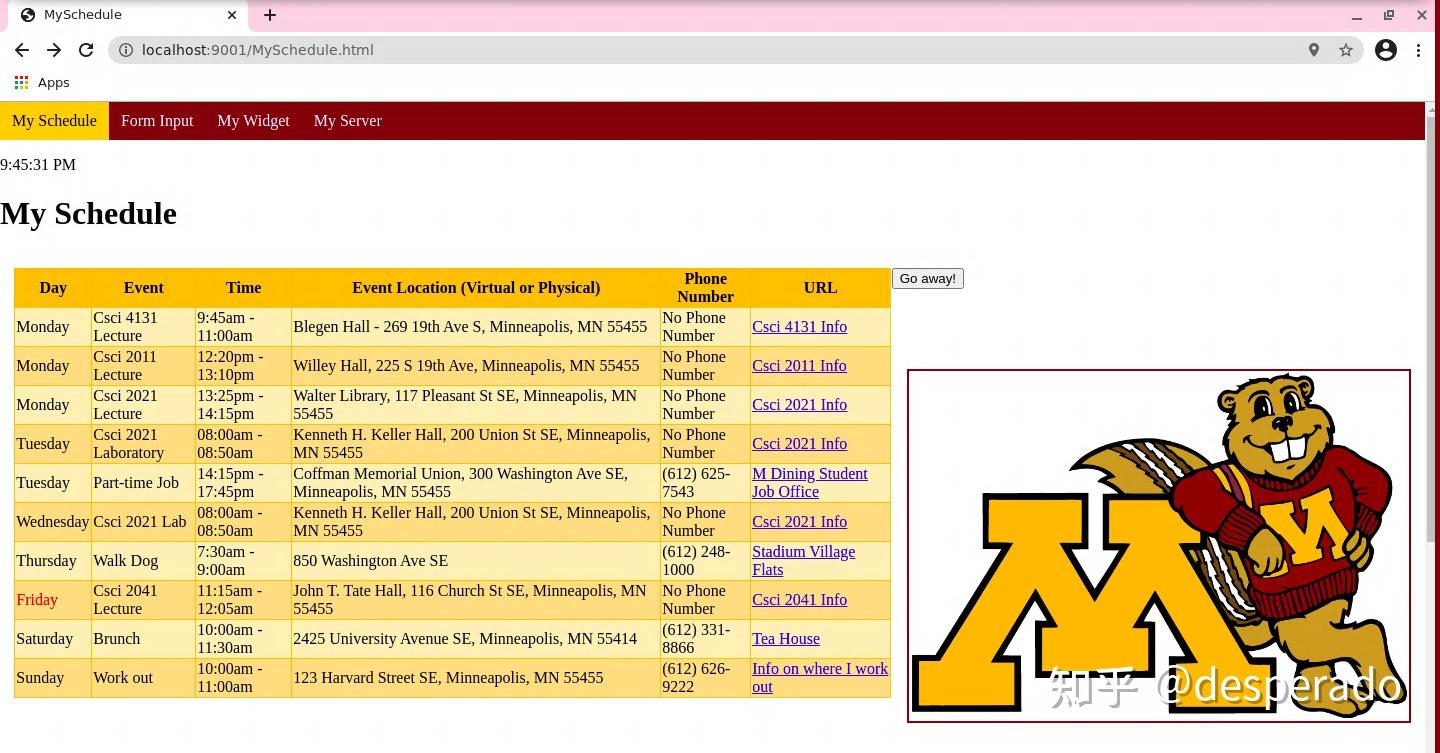View site information icon in address bar
The height and width of the screenshot is (753, 1440).
126,50
